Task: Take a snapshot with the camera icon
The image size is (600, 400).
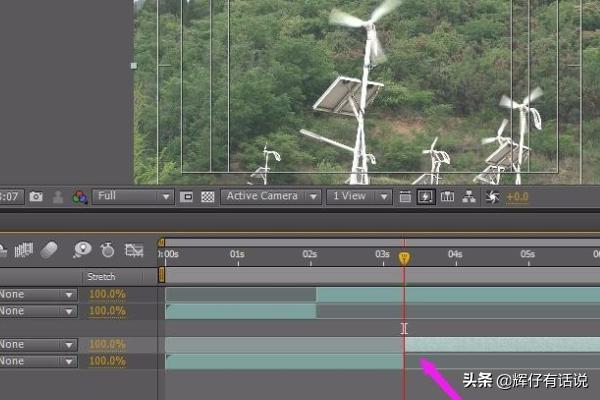Action: point(36,197)
